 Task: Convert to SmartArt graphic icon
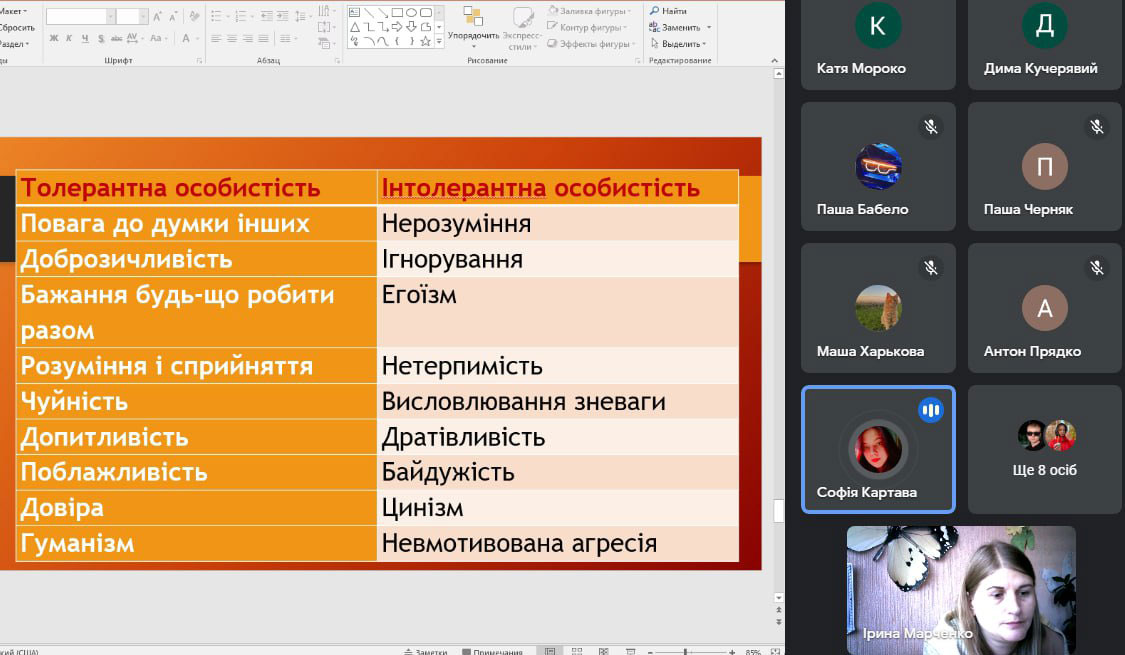point(325,43)
